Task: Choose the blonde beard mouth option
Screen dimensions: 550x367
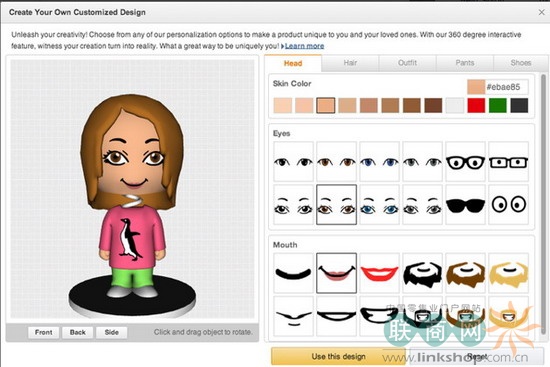Action: 509,273
